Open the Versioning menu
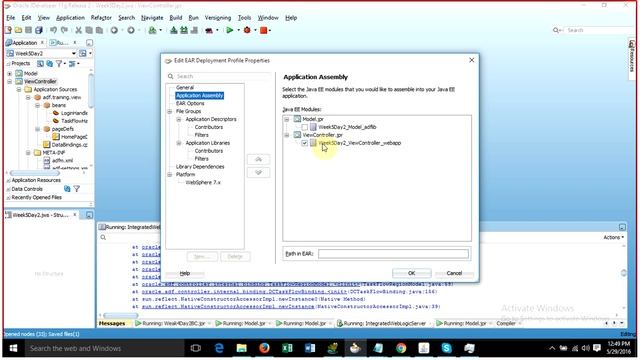The width and height of the screenshot is (640, 360). tap(218, 18)
